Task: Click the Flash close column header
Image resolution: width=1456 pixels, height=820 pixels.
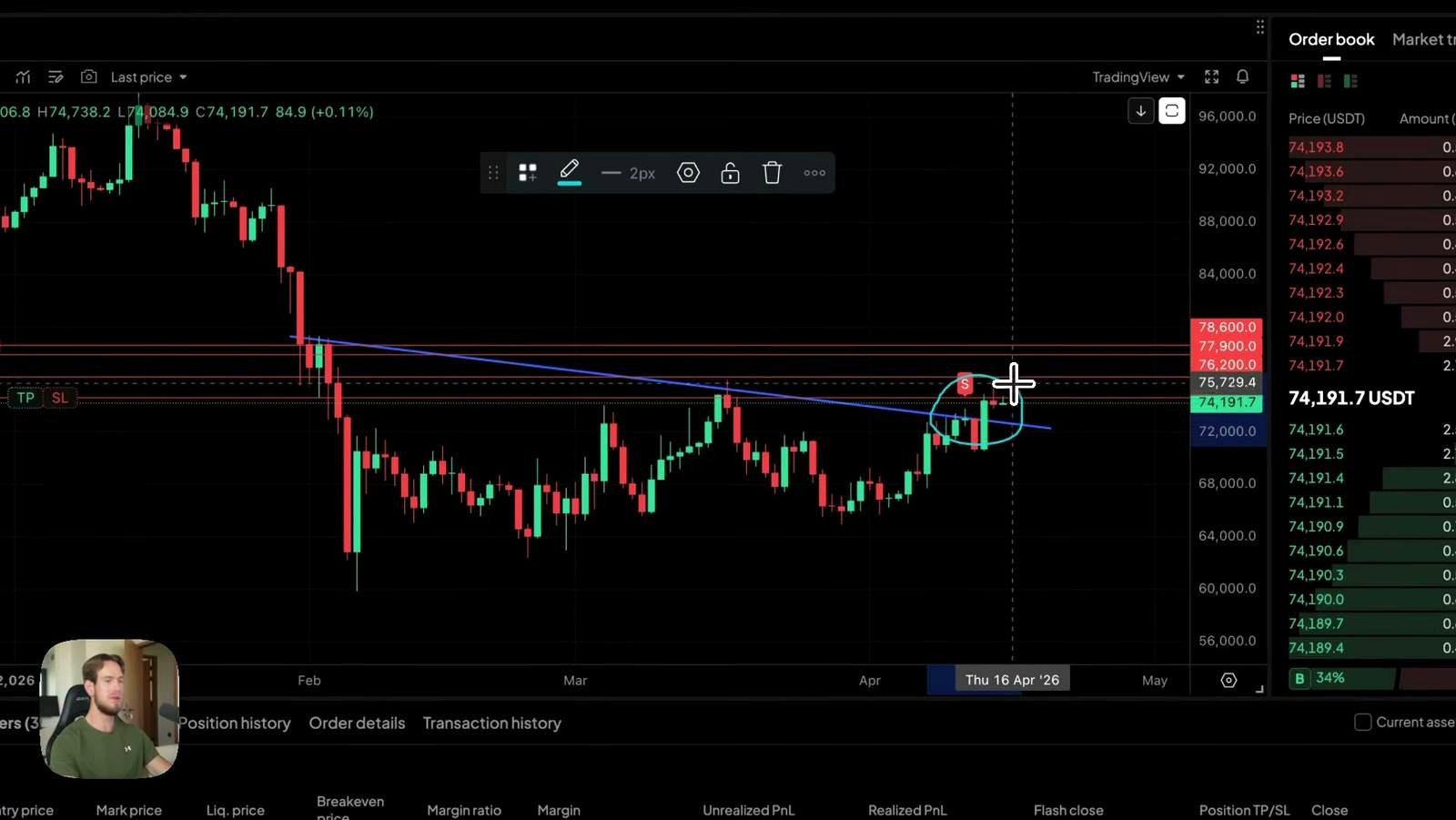Action: (x=1068, y=810)
